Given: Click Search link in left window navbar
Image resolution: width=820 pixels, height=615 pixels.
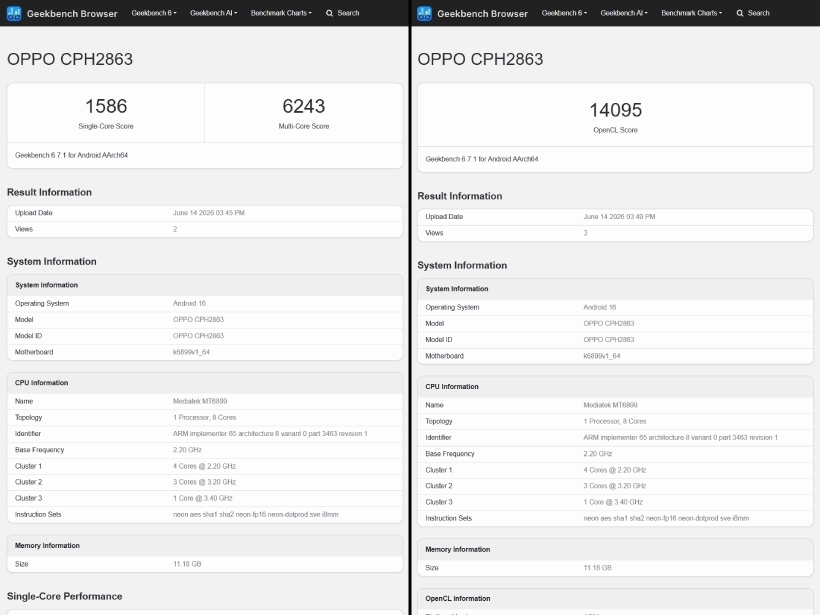Looking at the screenshot, I should point(348,13).
